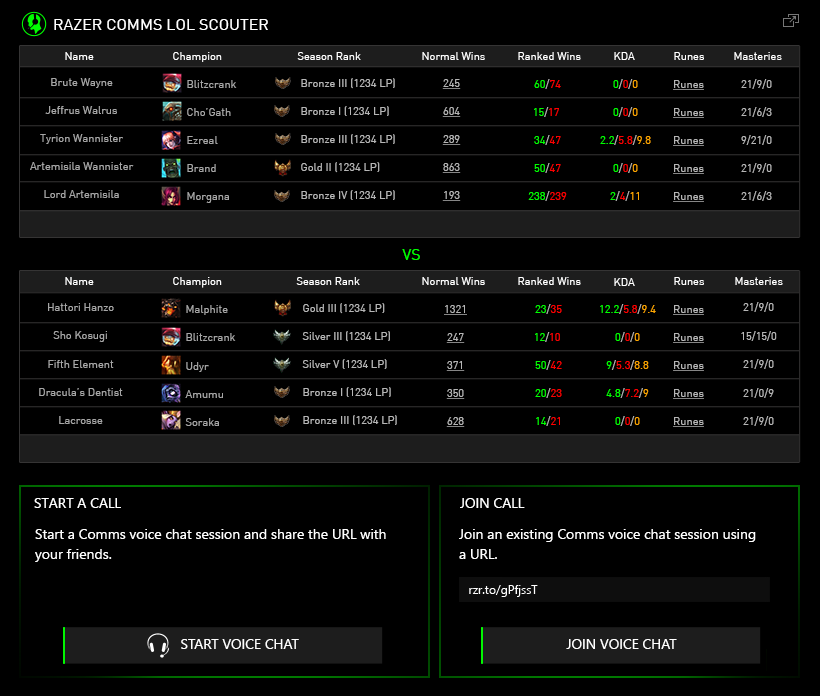
Task: Click the Ezreal champion portrait
Action: (x=172, y=140)
